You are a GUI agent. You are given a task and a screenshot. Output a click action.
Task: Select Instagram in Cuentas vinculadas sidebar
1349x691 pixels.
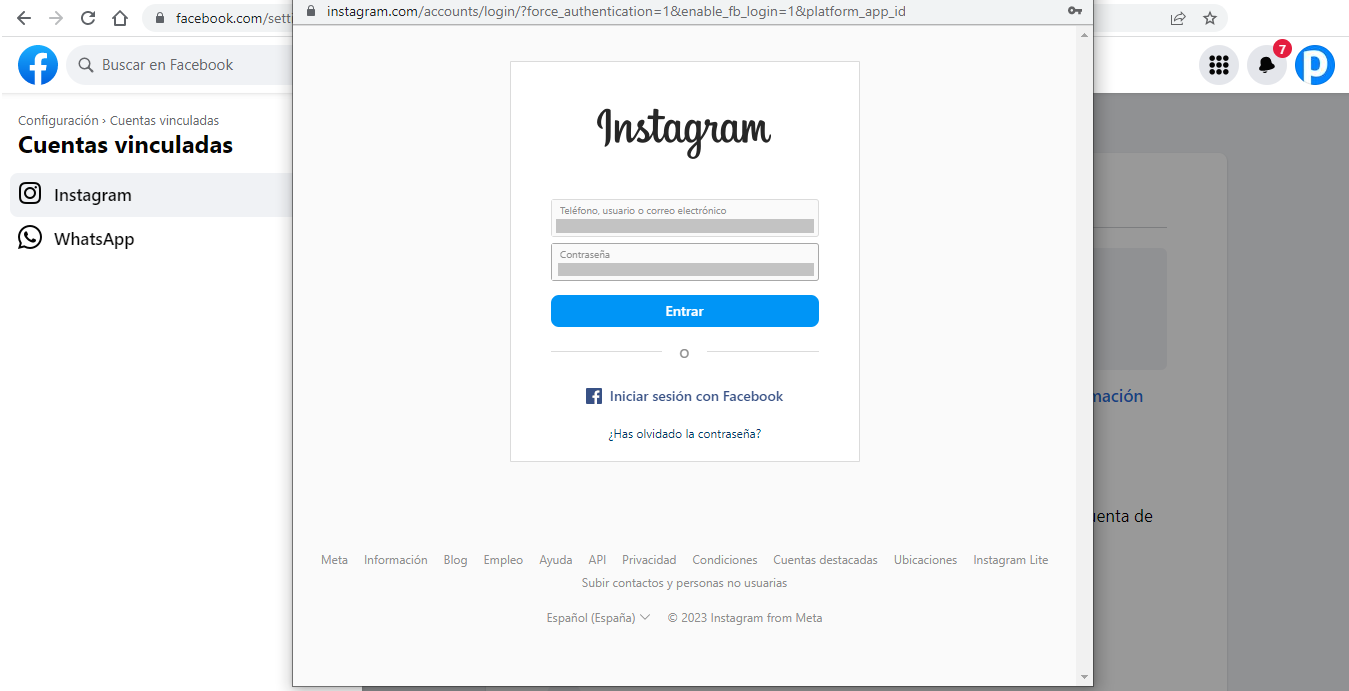[x=151, y=195]
